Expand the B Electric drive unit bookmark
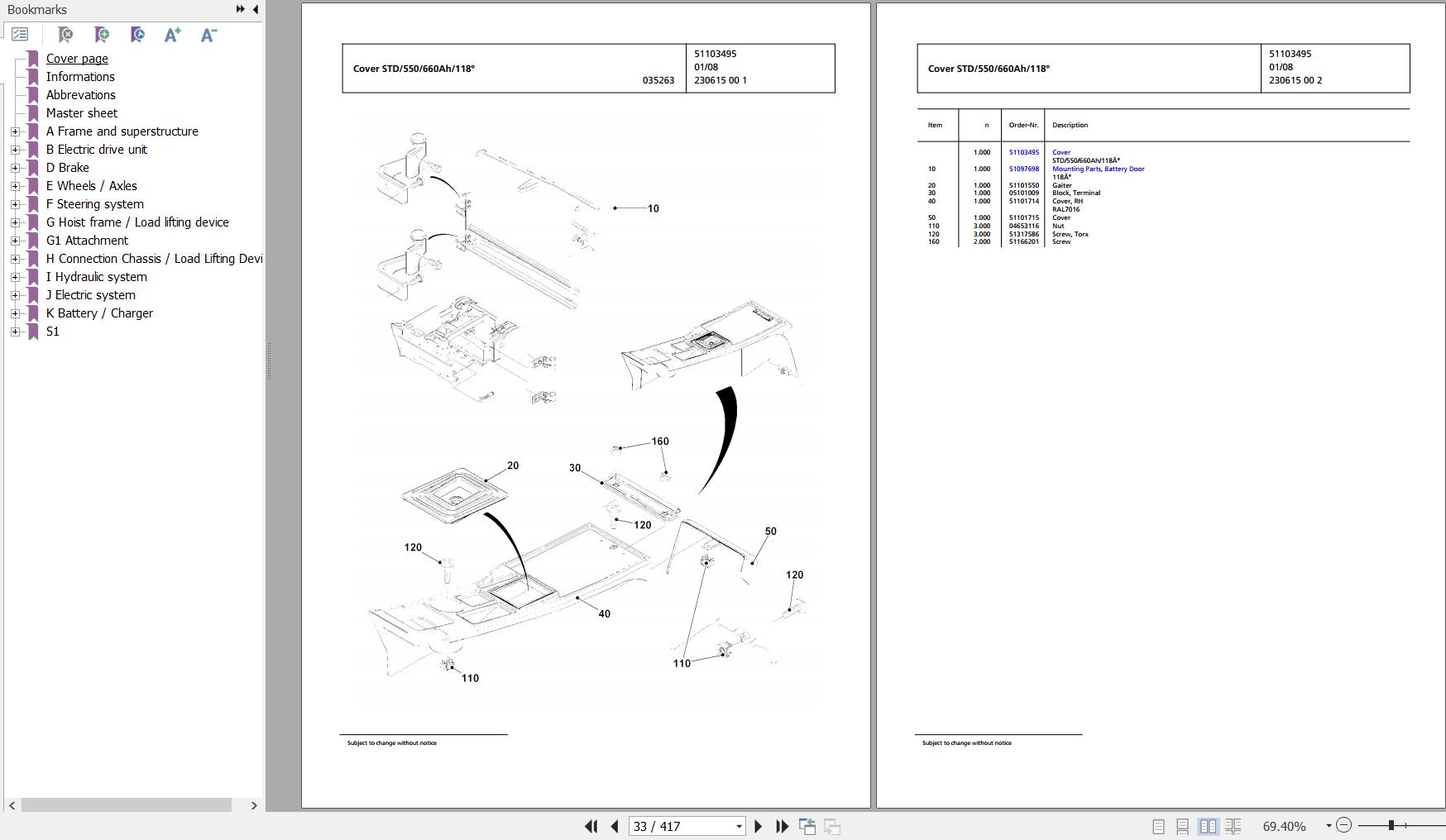The image size is (1446, 840). click(15, 150)
